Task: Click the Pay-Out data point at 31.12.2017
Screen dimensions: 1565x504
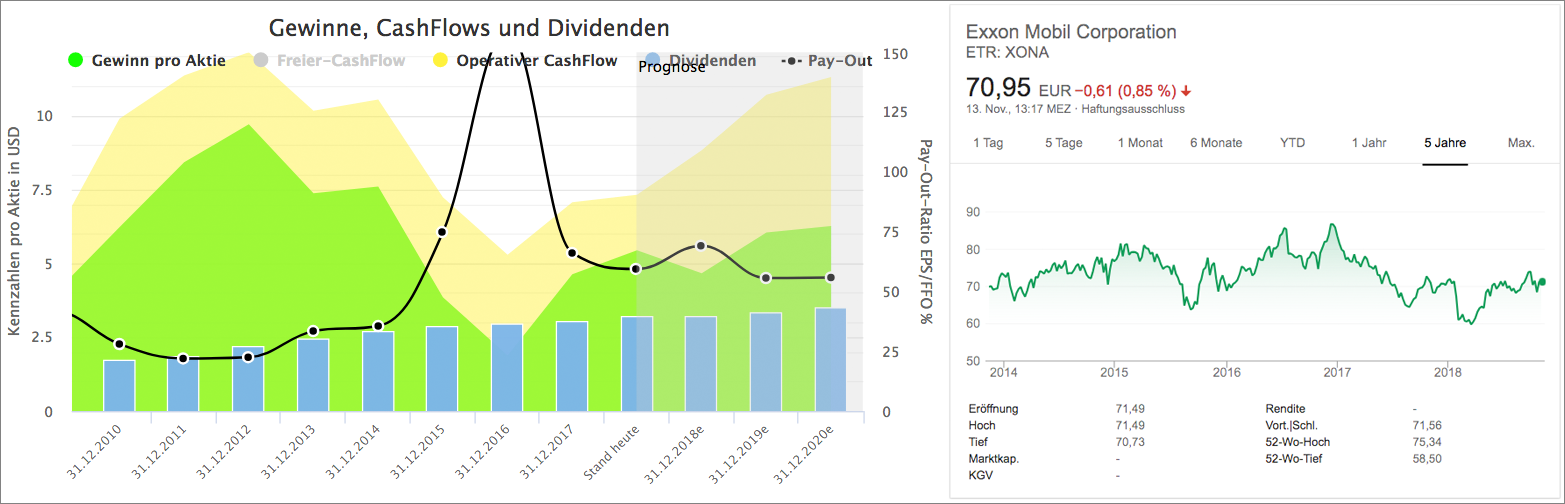Action: pos(572,253)
